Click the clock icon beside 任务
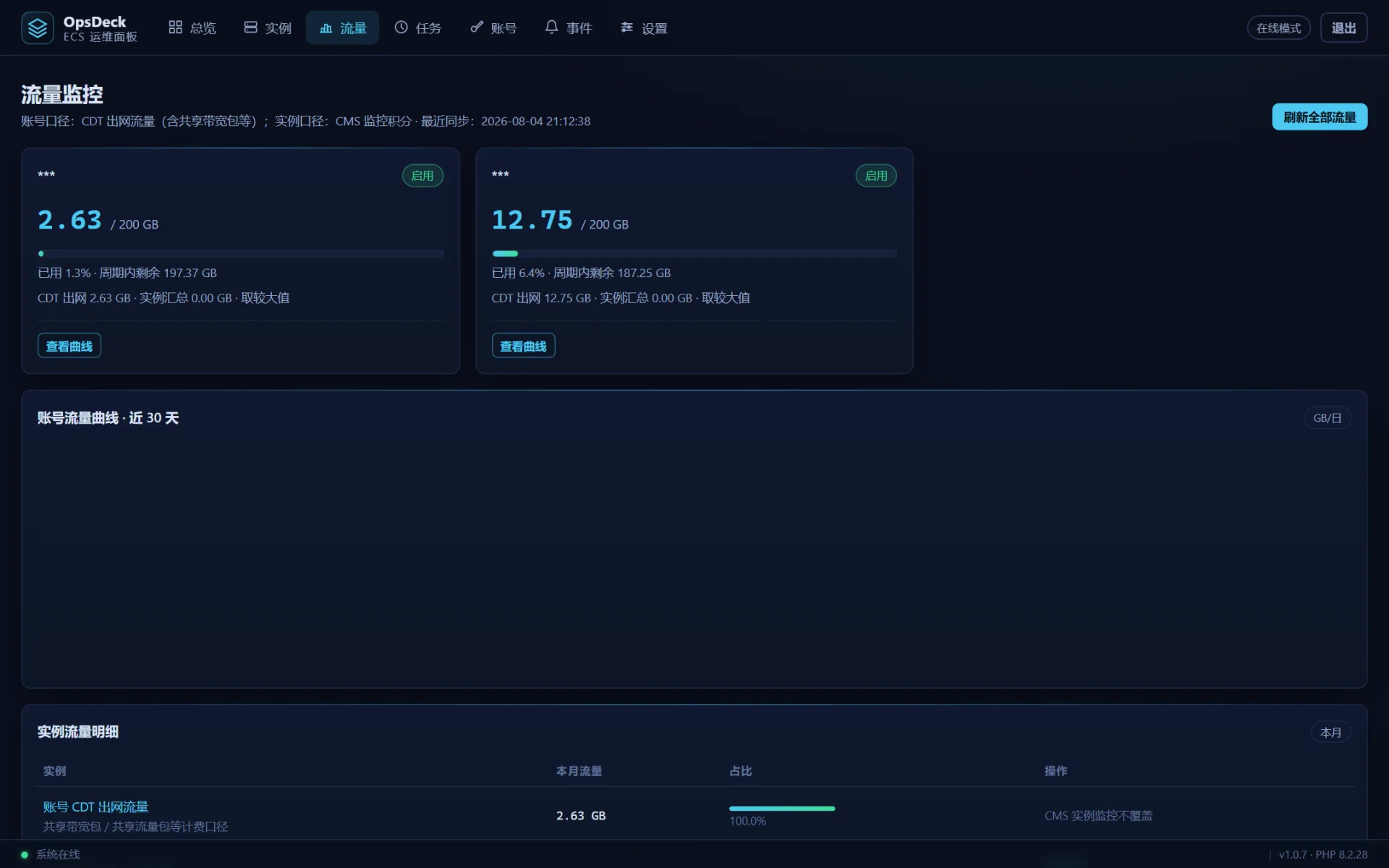The width and height of the screenshot is (1389, 868). coord(401,27)
